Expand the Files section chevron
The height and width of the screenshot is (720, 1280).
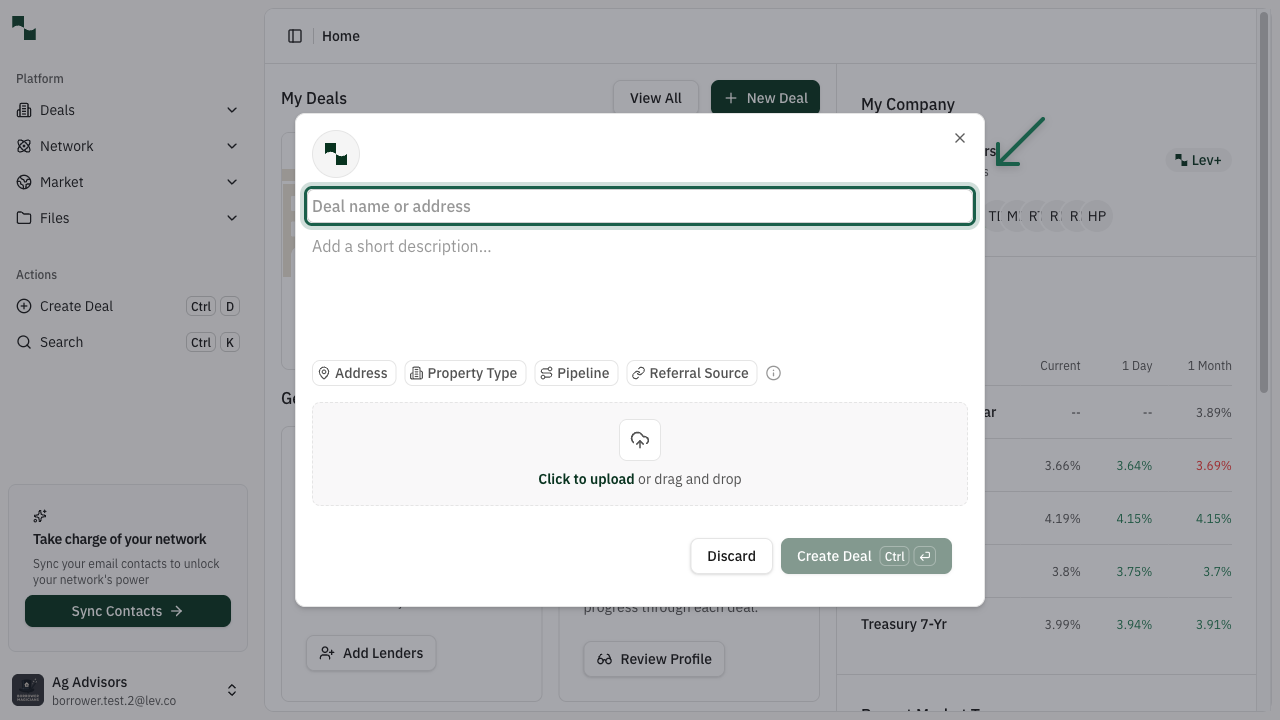tap(232, 218)
